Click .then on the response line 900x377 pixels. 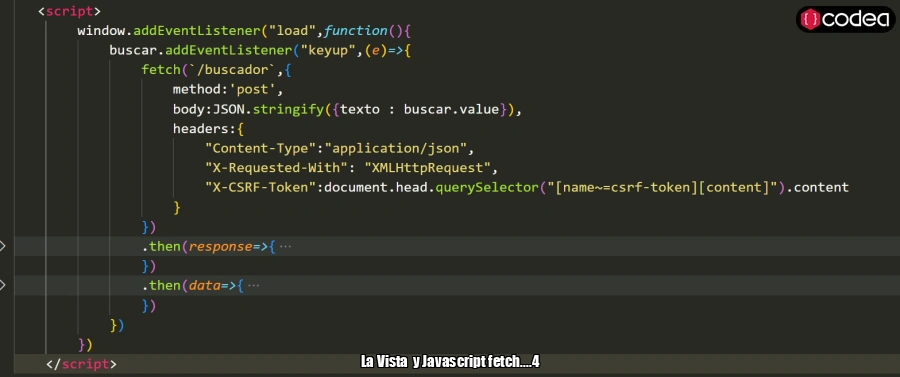pyautogui.click(x=161, y=247)
